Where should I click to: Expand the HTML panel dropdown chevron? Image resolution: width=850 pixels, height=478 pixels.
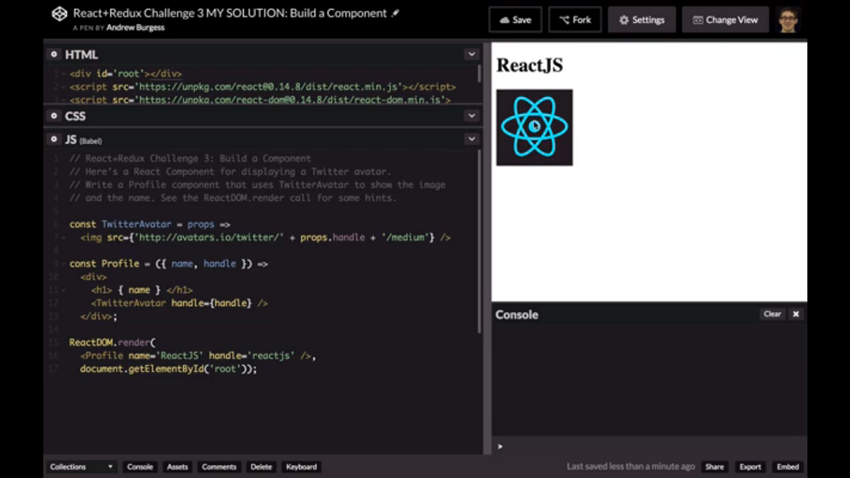(472, 54)
